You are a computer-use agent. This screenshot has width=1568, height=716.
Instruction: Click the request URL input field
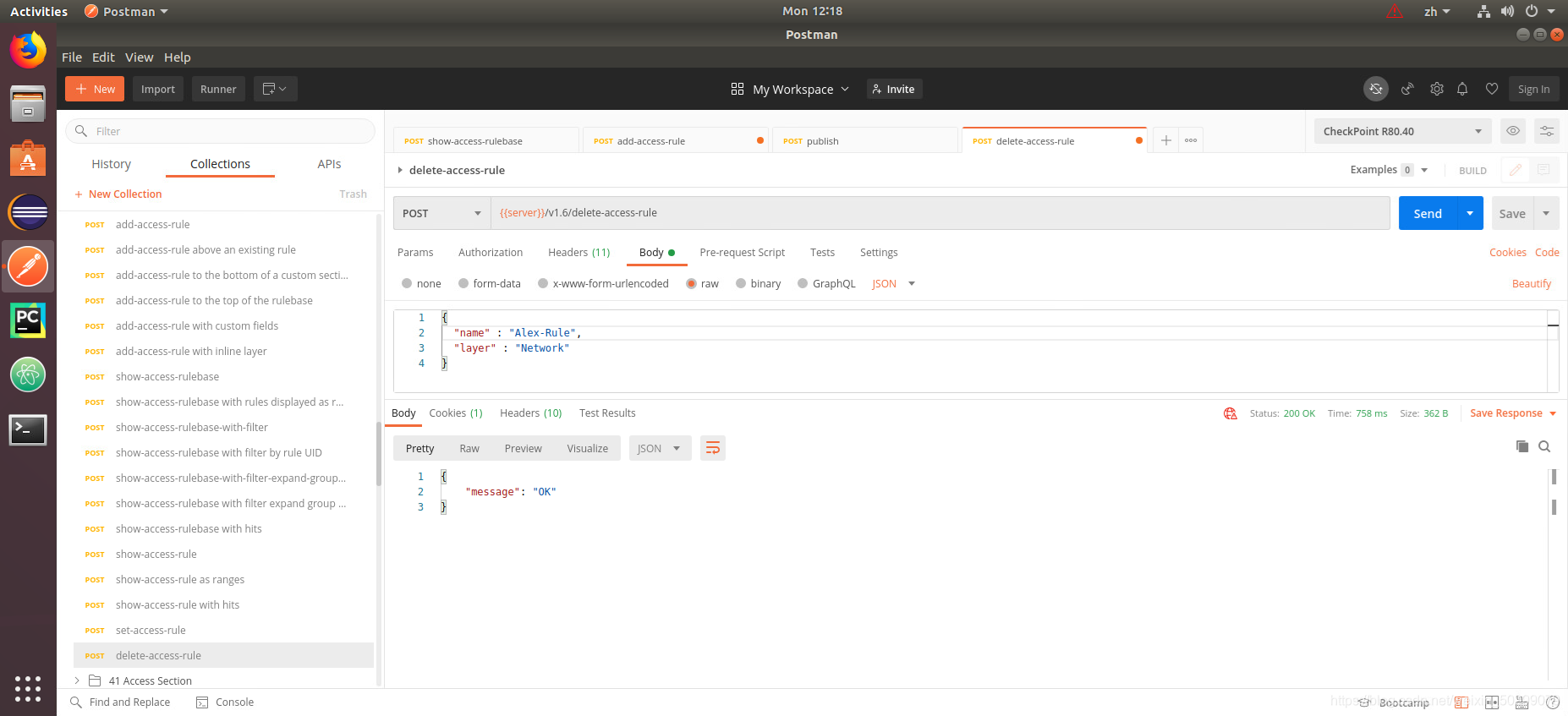pos(940,213)
